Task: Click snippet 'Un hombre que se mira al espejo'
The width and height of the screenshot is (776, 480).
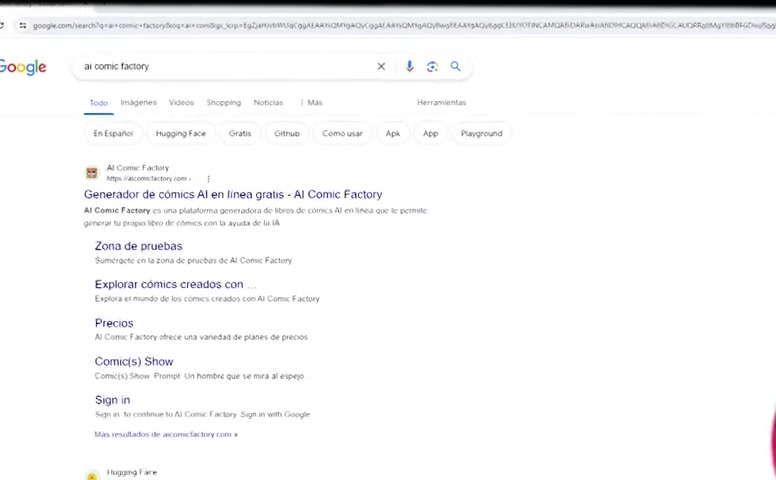Action: (x=244, y=376)
